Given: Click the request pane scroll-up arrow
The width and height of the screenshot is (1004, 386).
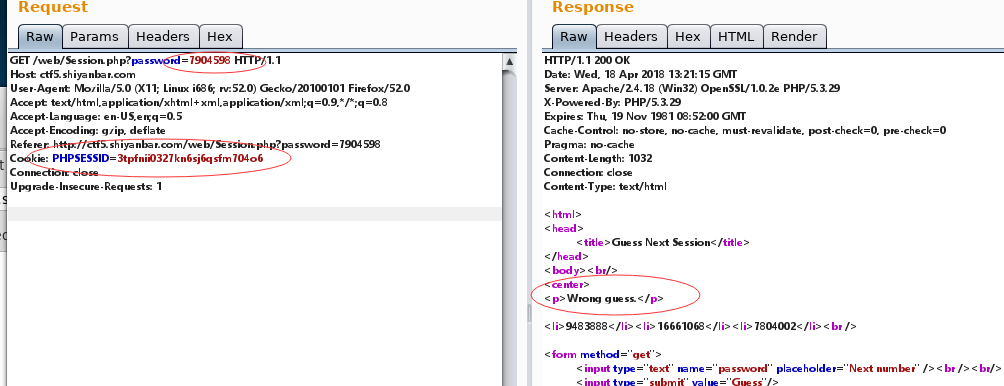Looking at the screenshot, I should [x=510, y=62].
